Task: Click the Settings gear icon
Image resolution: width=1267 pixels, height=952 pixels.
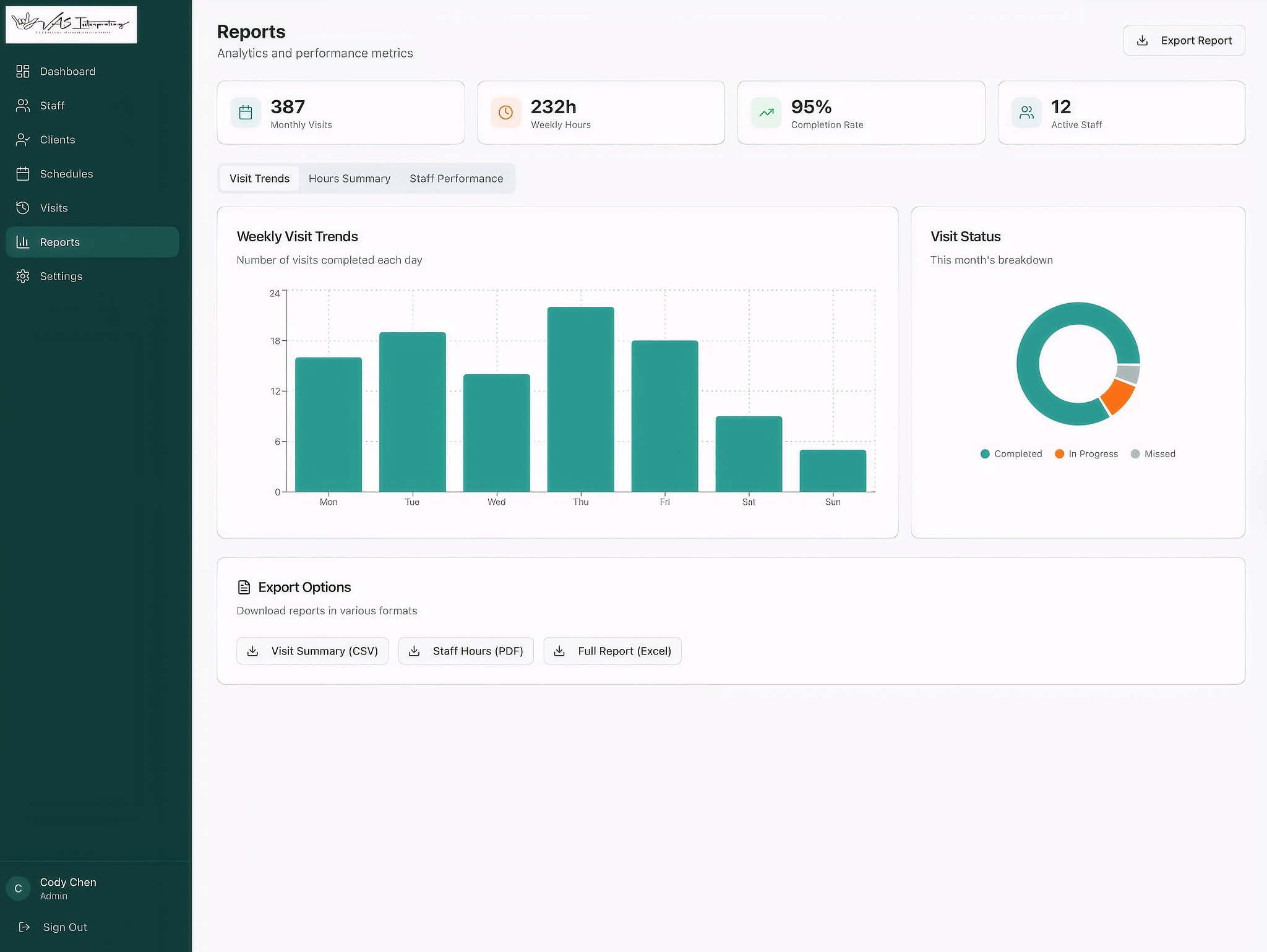Action: pos(23,277)
